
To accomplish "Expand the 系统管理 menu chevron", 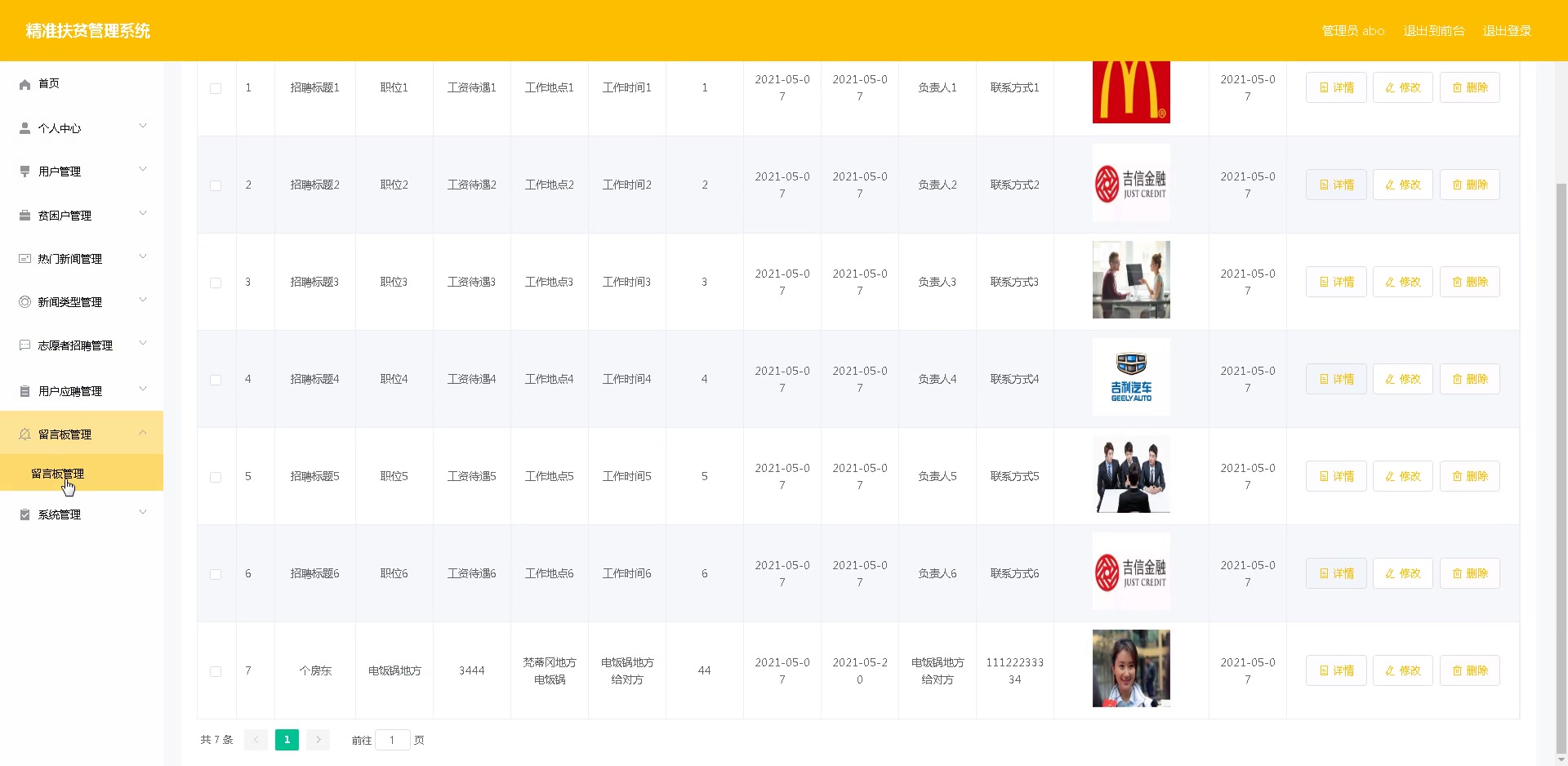I will pyautogui.click(x=143, y=512).
